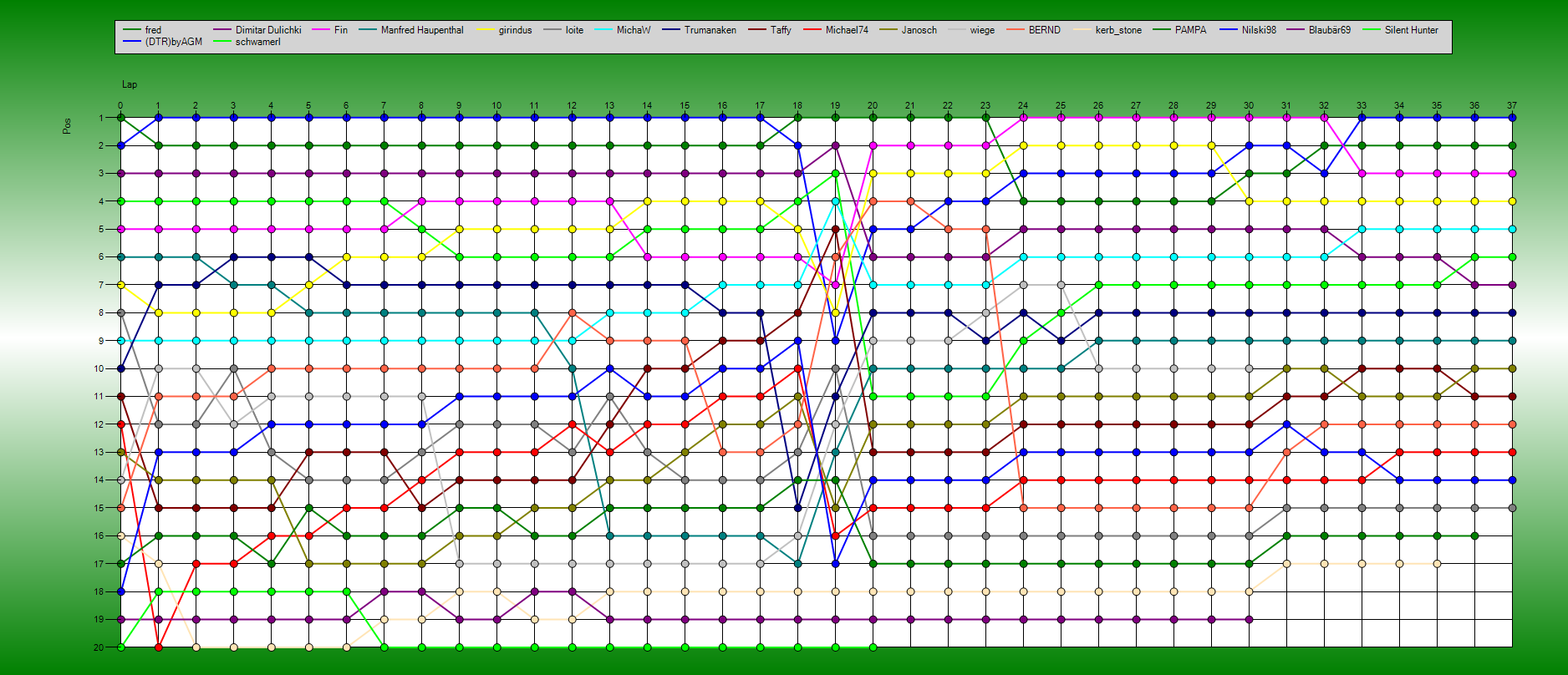Screen dimensions: 1568x675
Task: Select wiege in the legend
Action: 982,30
